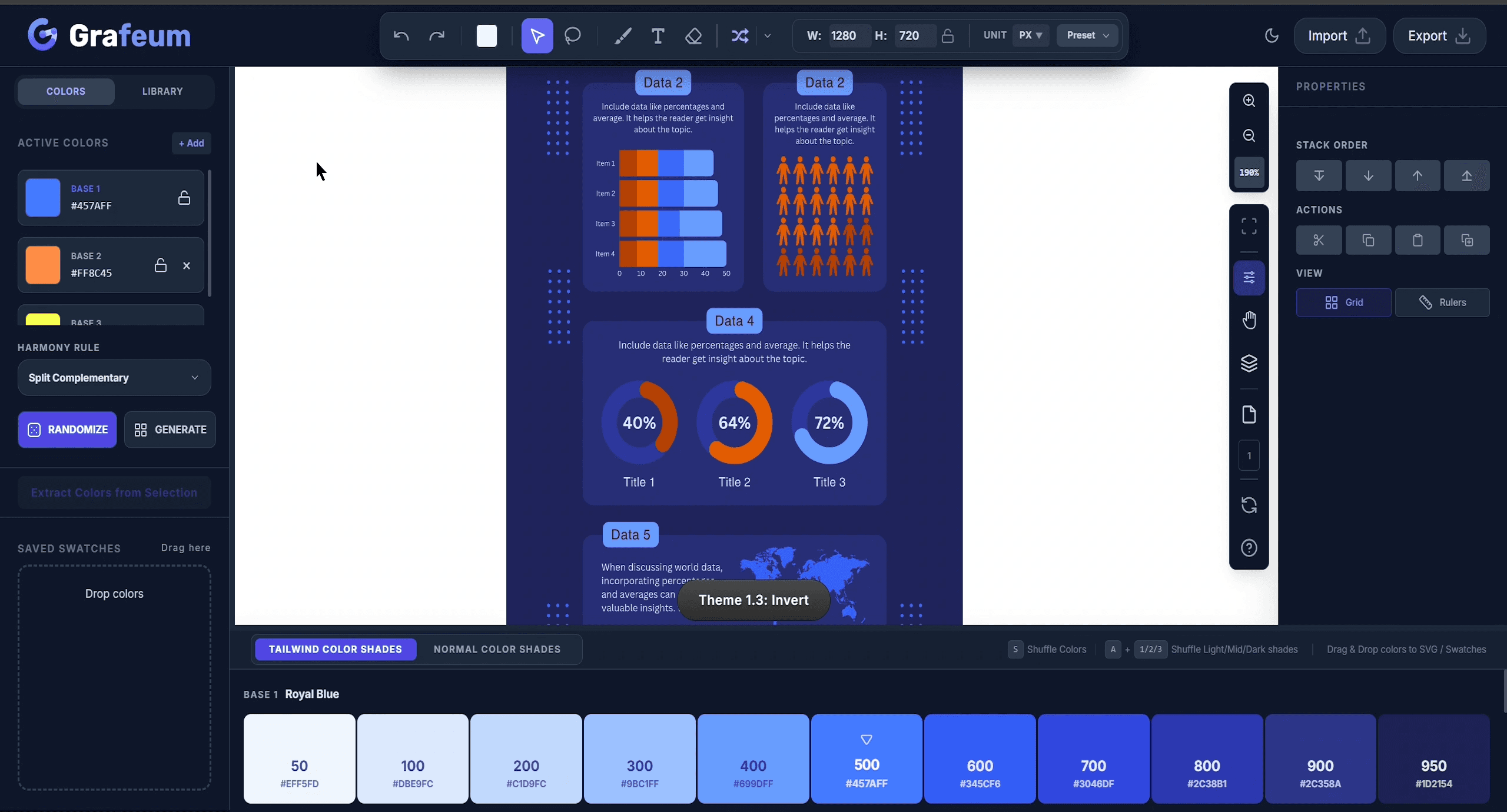Open the Help icon at sidebar bottom

[x=1249, y=548]
